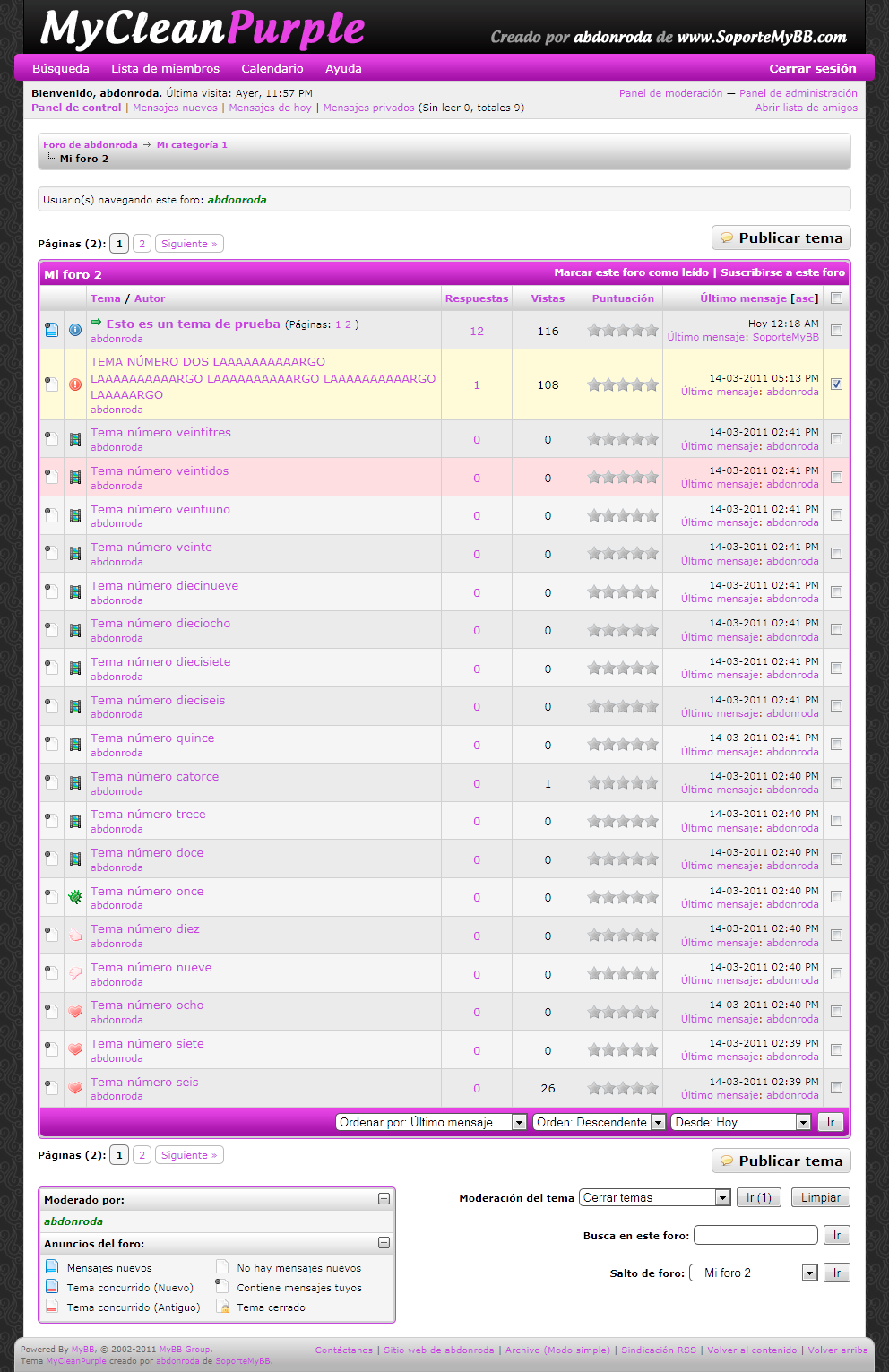Go to Calendario in the navigation bar
The image size is (889, 1372).
[x=272, y=68]
